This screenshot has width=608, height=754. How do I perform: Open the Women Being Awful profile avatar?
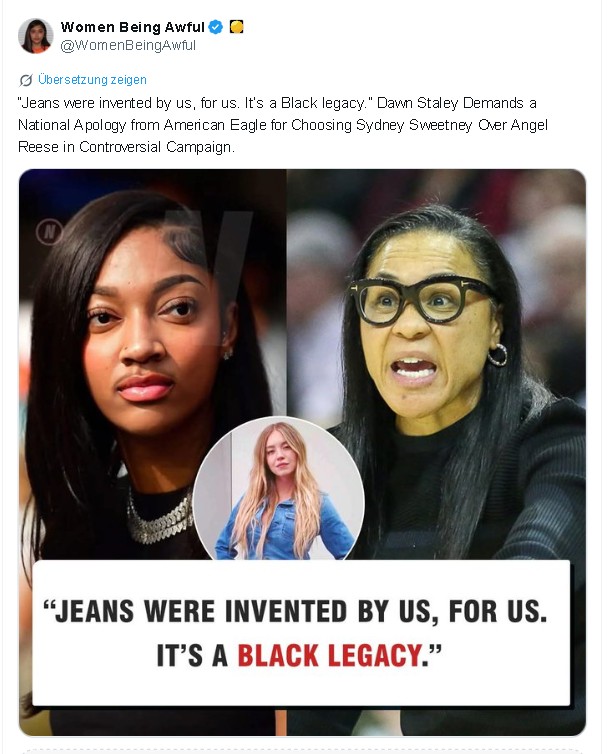(x=36, y=36)
